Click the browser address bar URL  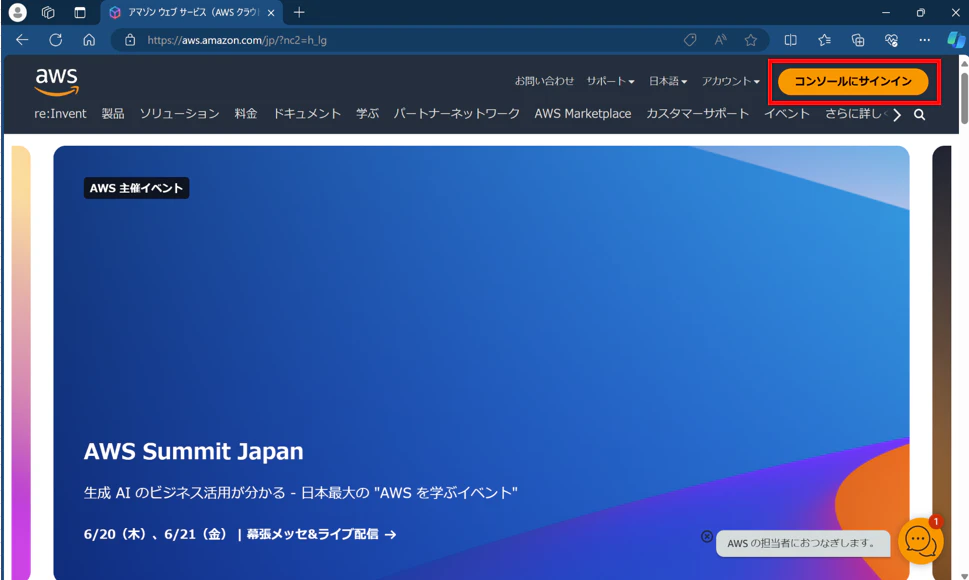(x=237, y=40)
